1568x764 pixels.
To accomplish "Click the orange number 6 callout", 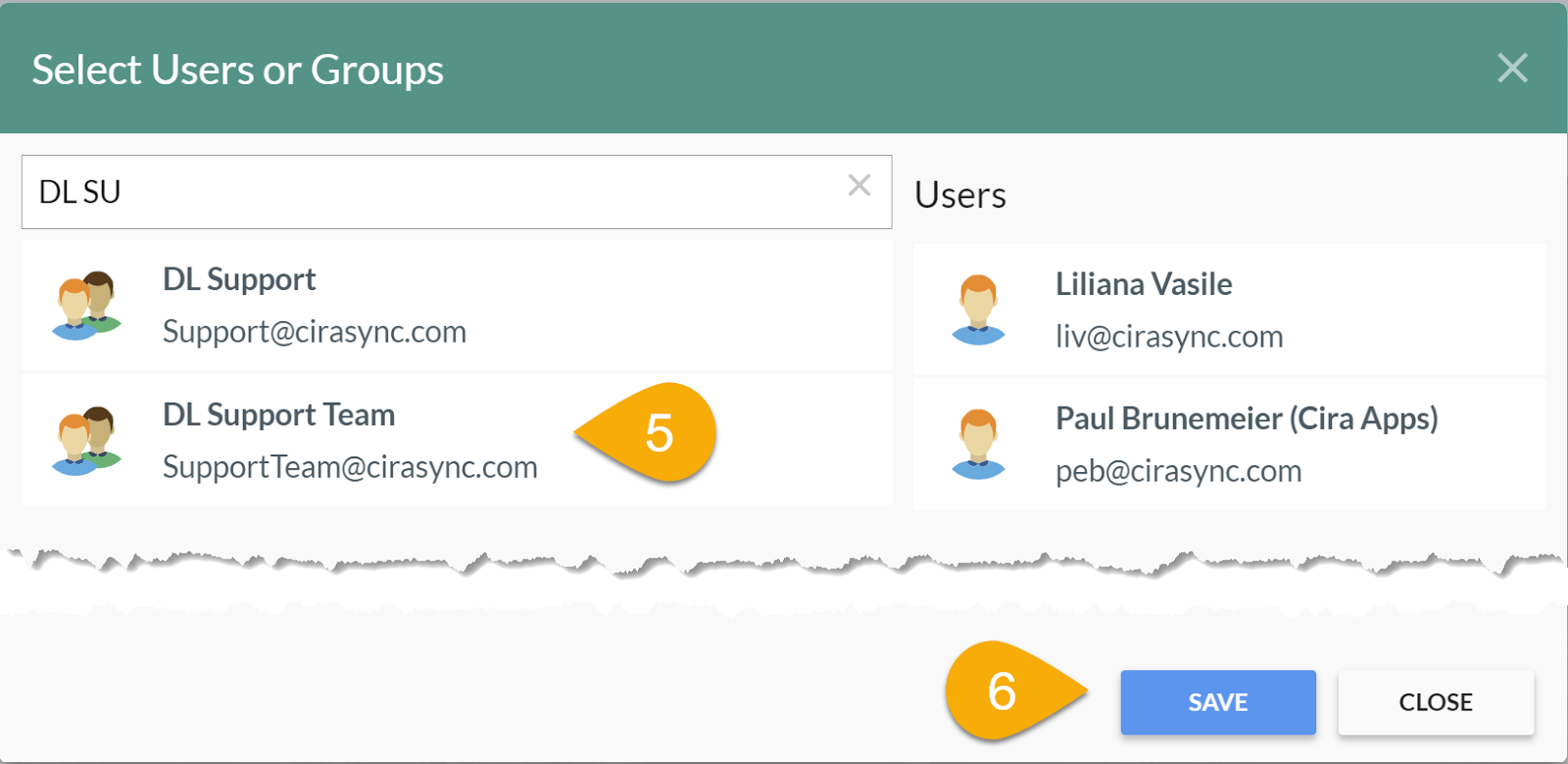I will tap(1004, 692).
